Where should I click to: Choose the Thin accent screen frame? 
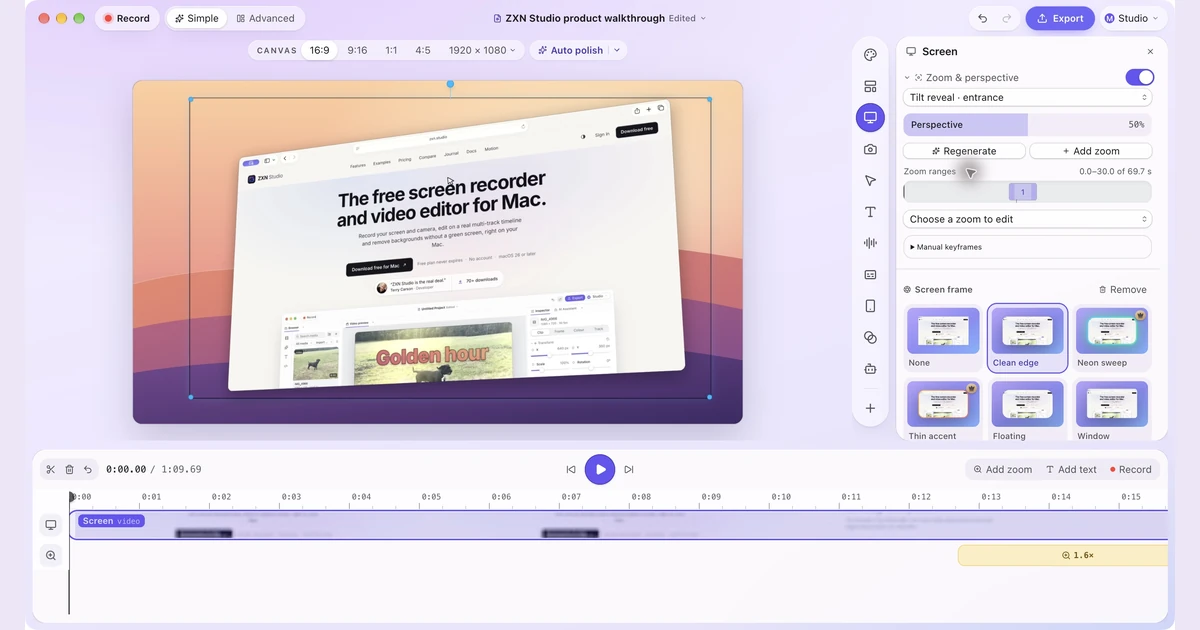pyautogui.click(x=944, y=409)
